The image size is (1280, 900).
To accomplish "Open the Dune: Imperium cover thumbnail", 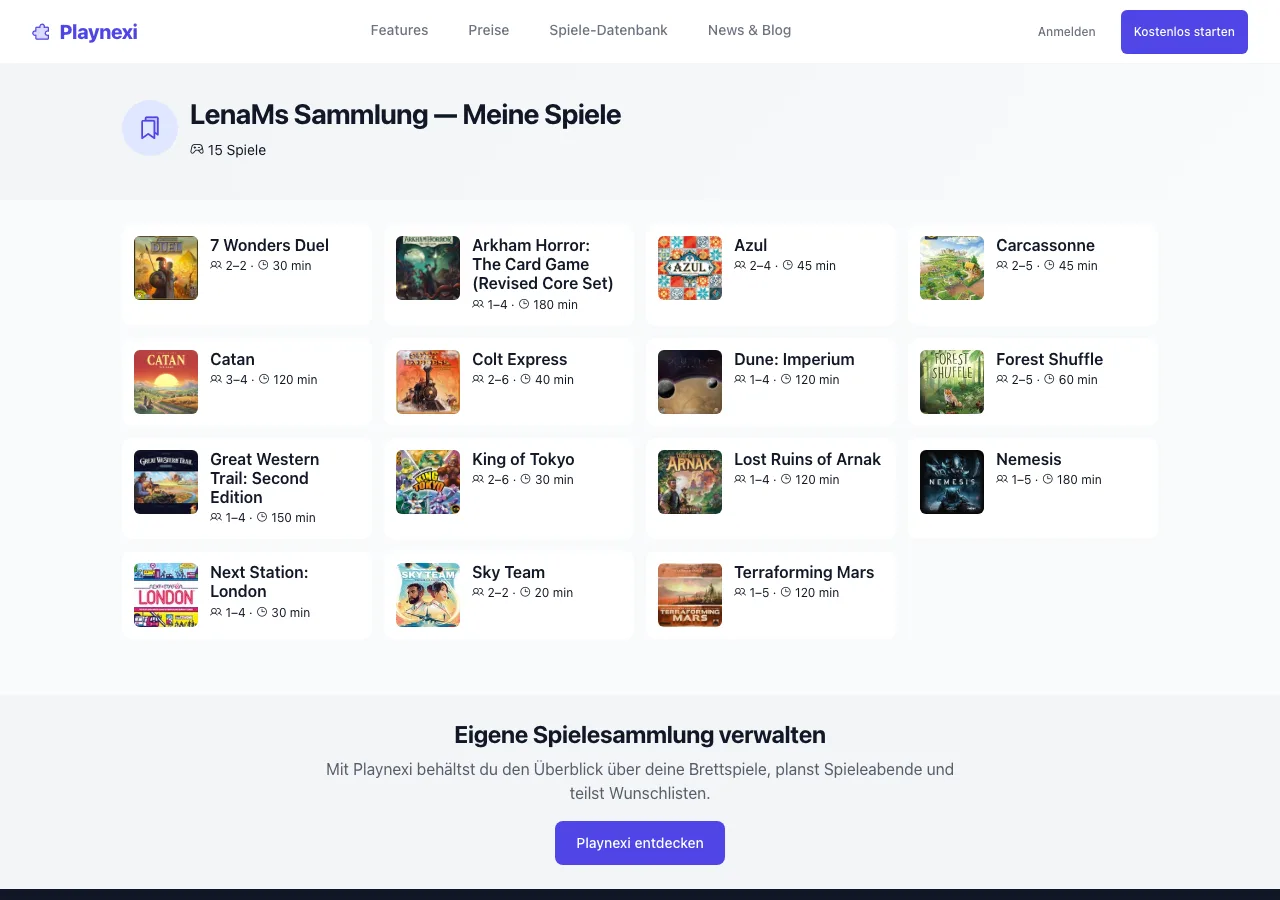I will click(x=690, y=382).
